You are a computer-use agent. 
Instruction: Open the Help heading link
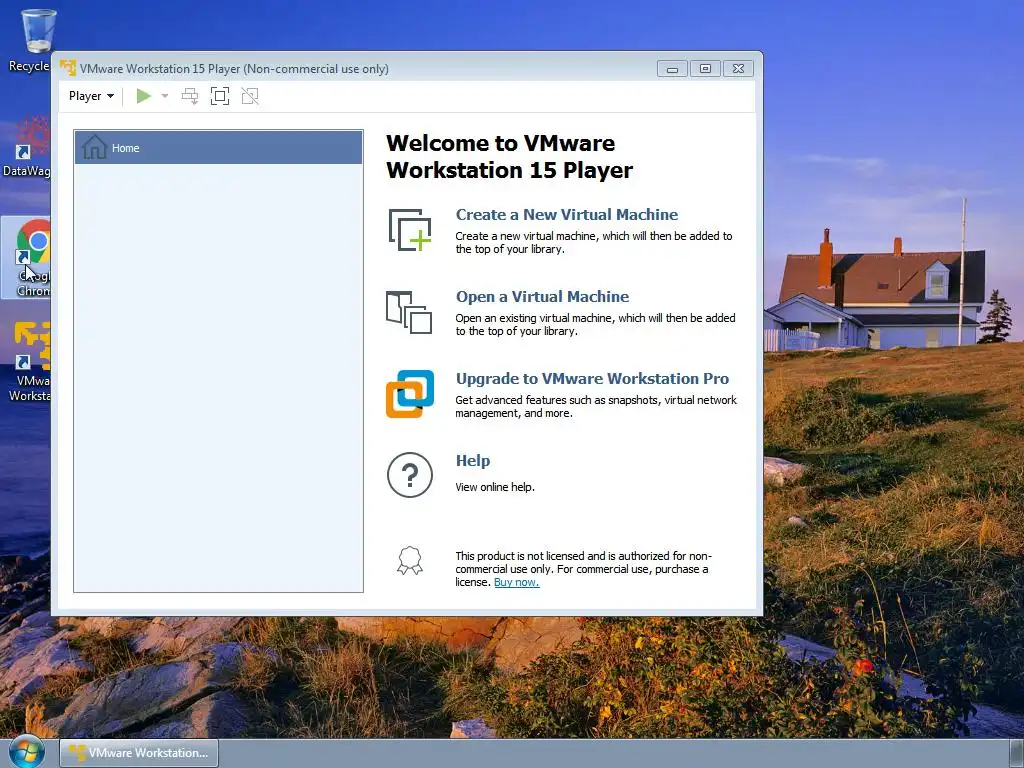pyautogui.click(x=473, y=460)
